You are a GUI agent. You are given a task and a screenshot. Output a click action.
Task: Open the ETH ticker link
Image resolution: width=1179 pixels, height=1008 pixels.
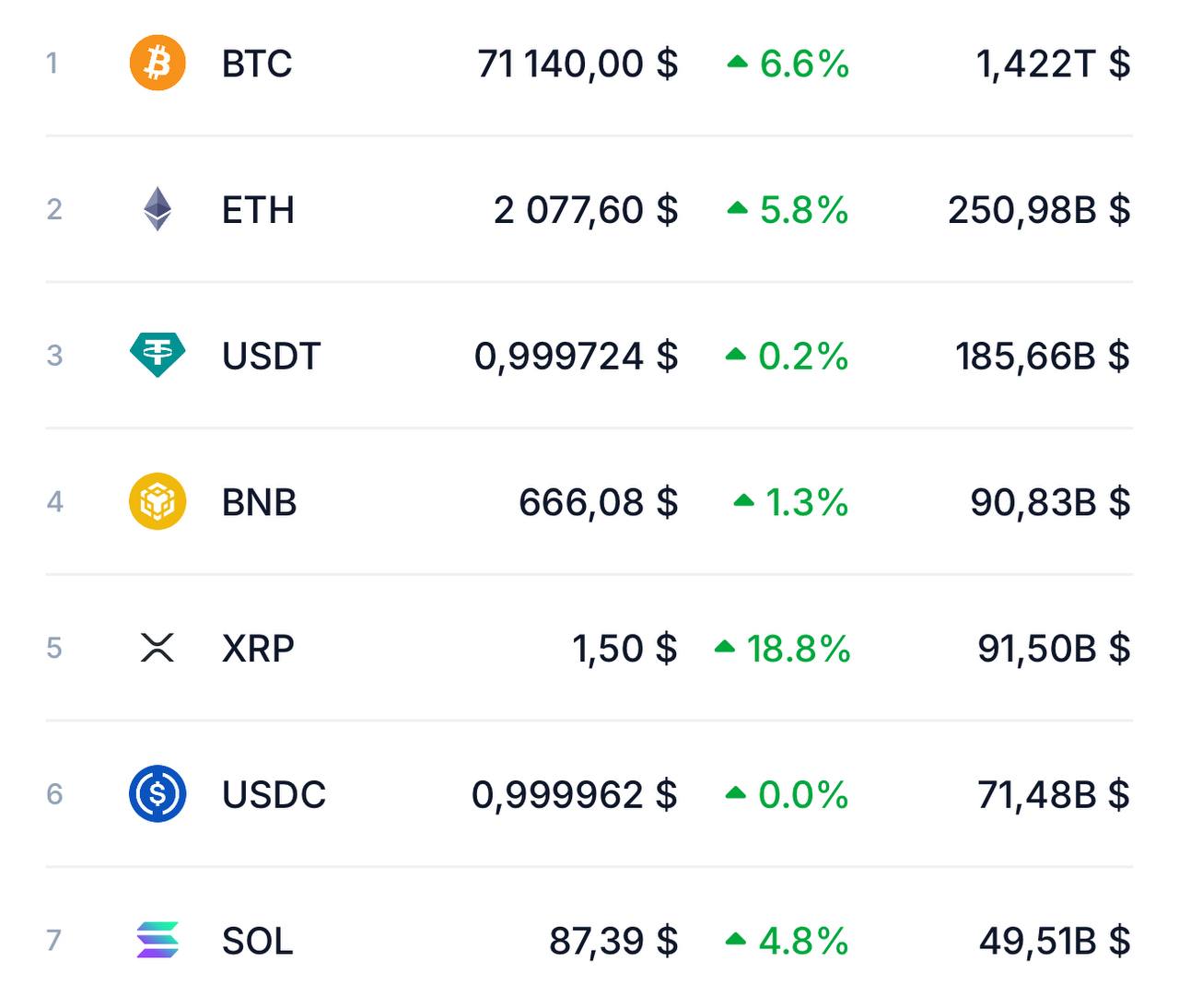pyautogui.click(x=258, y=210)
